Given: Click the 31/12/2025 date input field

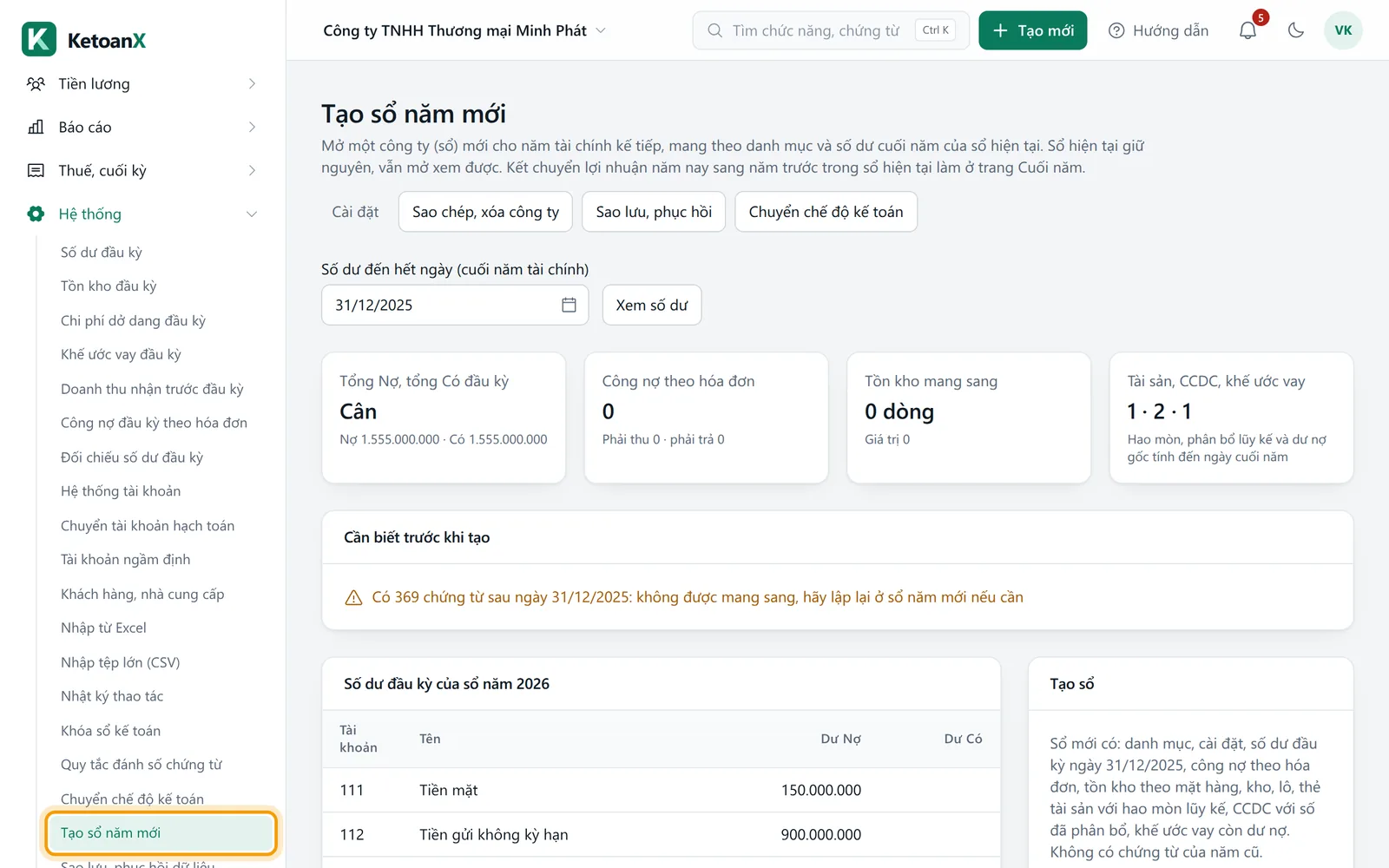Looking at the screenshot, I should 455,305.
